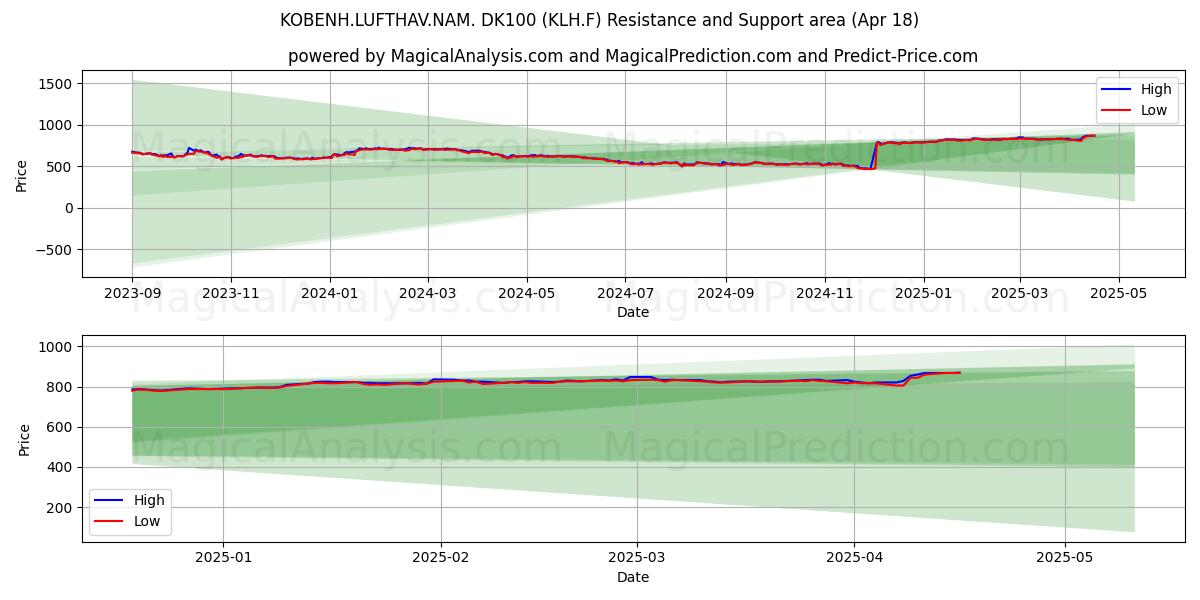
Task: Click 'Low' in the top chart legend
Action: (1153, 110)
